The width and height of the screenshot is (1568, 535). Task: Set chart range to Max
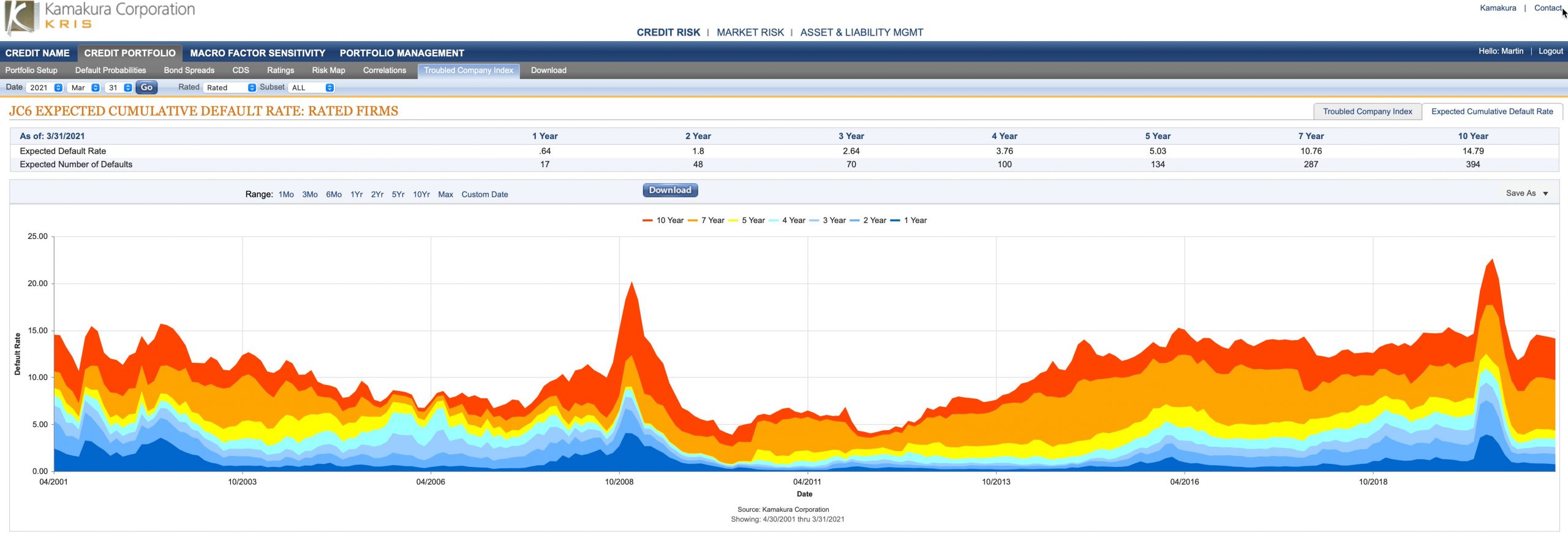click(x=445, y=194)
